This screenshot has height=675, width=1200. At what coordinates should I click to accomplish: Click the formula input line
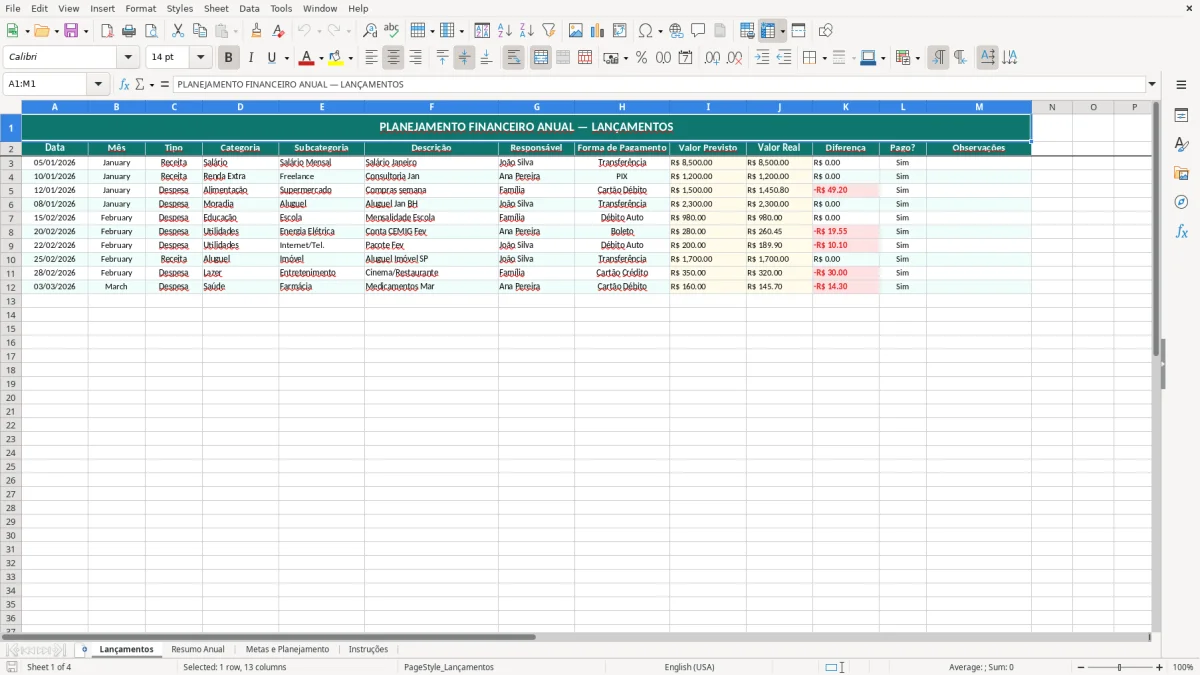658,85
